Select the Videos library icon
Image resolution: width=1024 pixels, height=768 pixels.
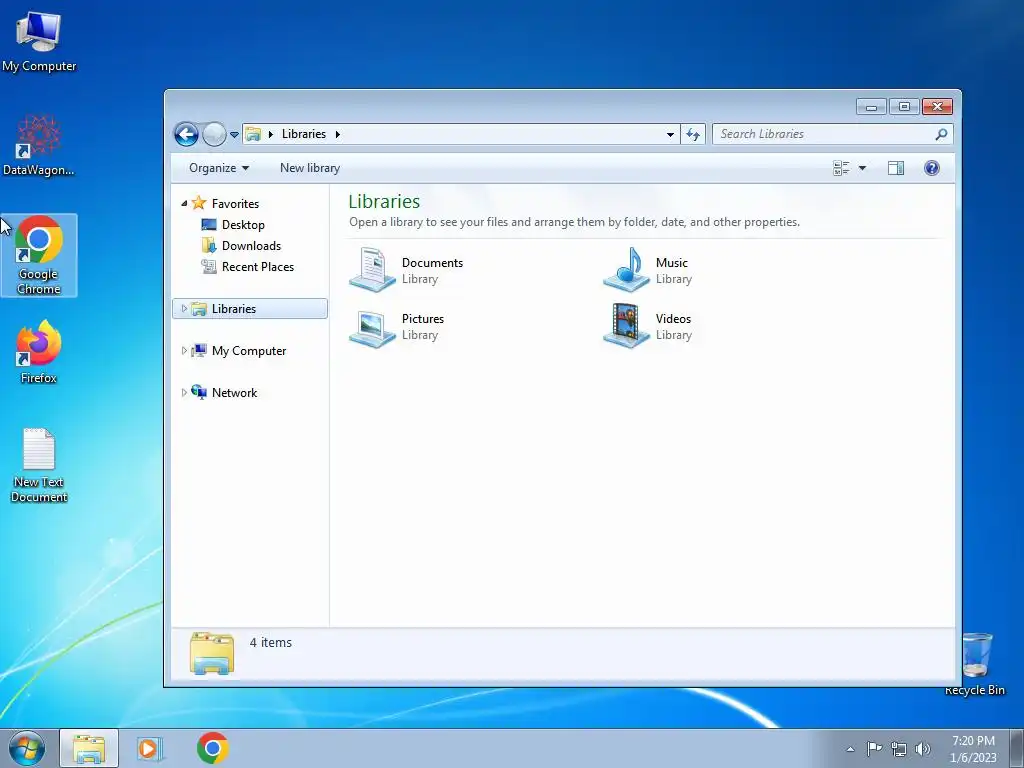(x=626, y=326)
